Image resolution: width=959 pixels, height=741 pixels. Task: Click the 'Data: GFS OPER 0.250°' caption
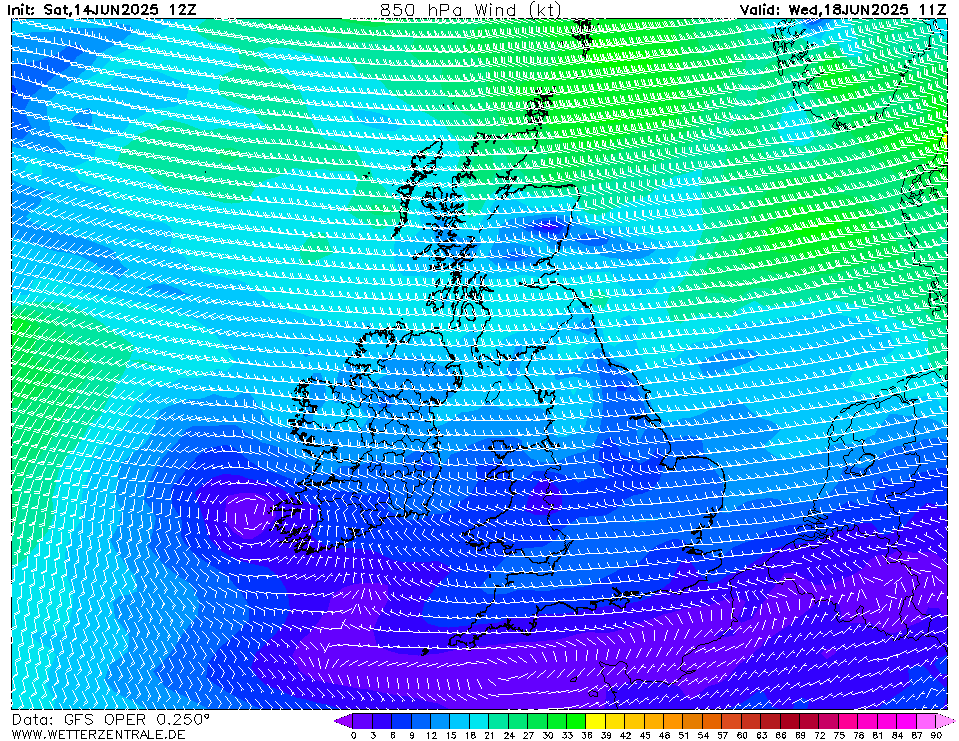click(111, 720)
